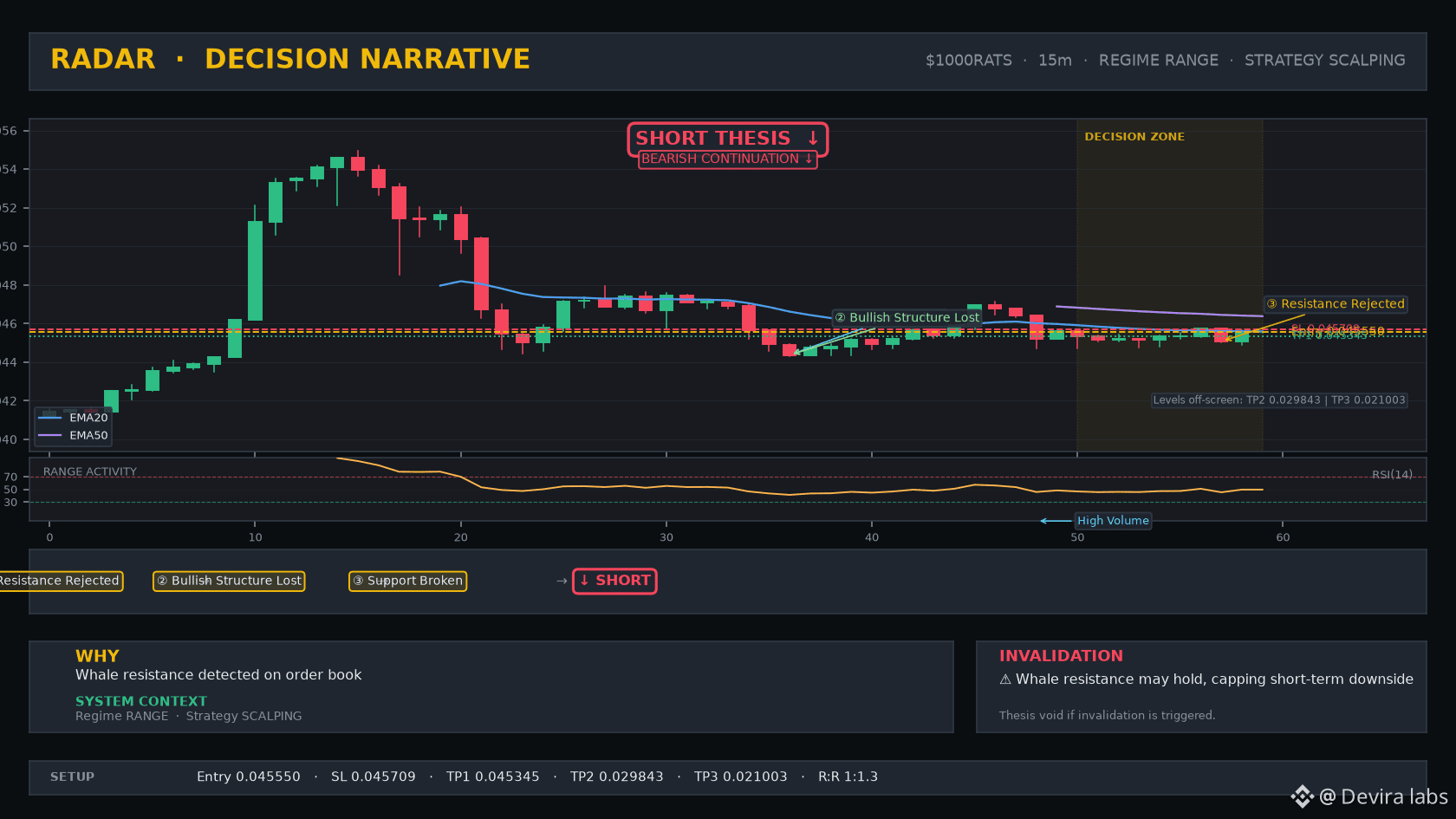Viewport: 1456px width, 819px height.
Task: Click the Bullish Structure Lost step tag
Action: [x=229, y=581]
